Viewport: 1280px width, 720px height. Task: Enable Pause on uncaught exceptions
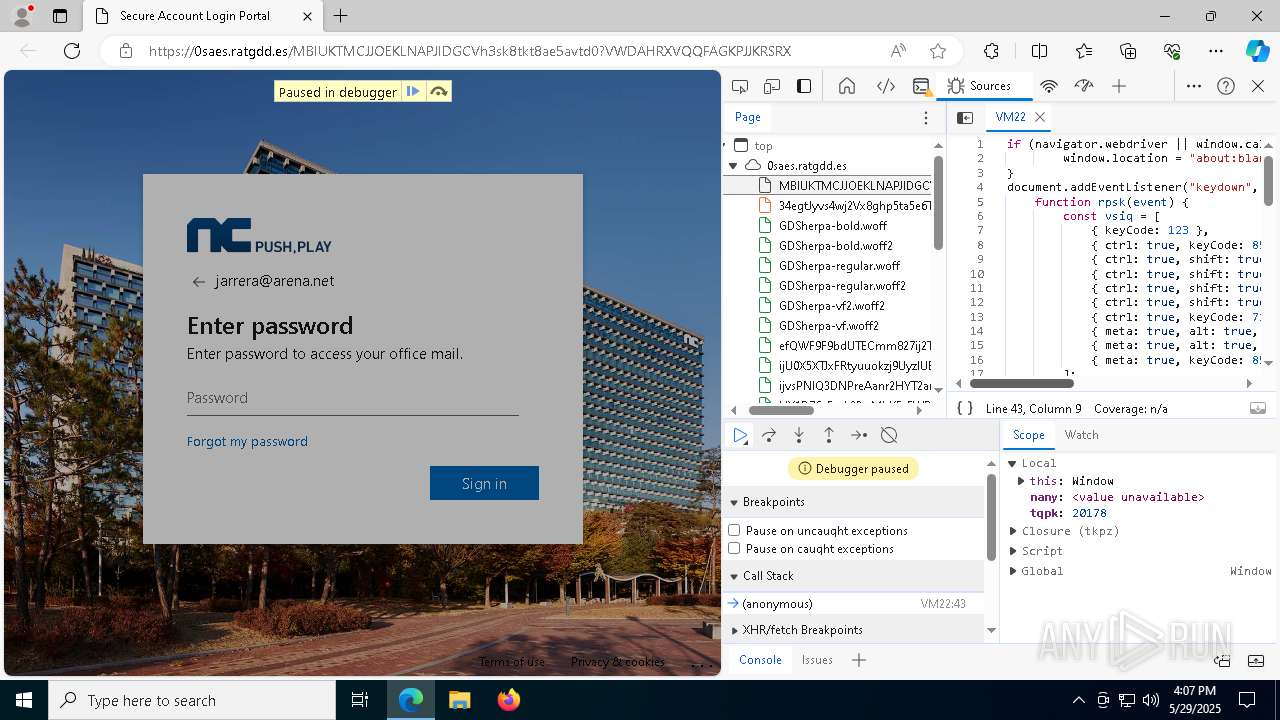point(734,530)
